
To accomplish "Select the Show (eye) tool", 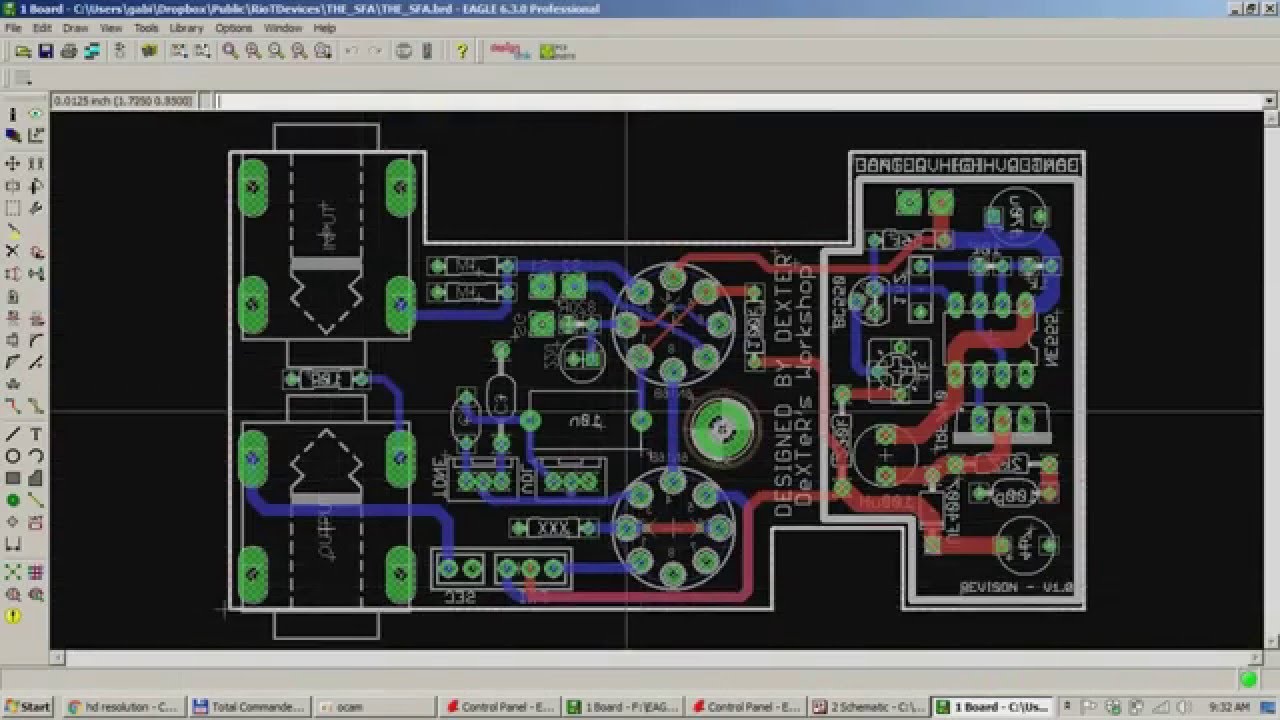I will tap(36, 114).
